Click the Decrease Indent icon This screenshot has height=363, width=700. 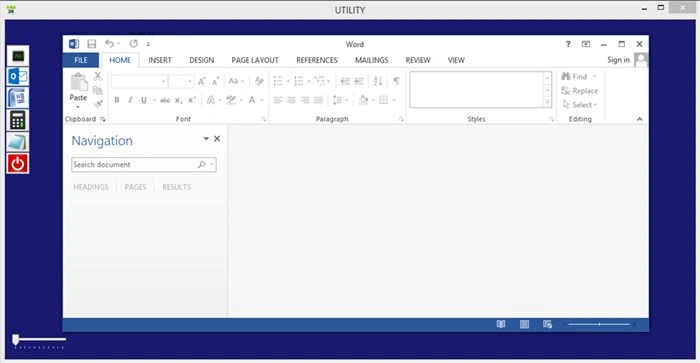[x=346, y=81]
